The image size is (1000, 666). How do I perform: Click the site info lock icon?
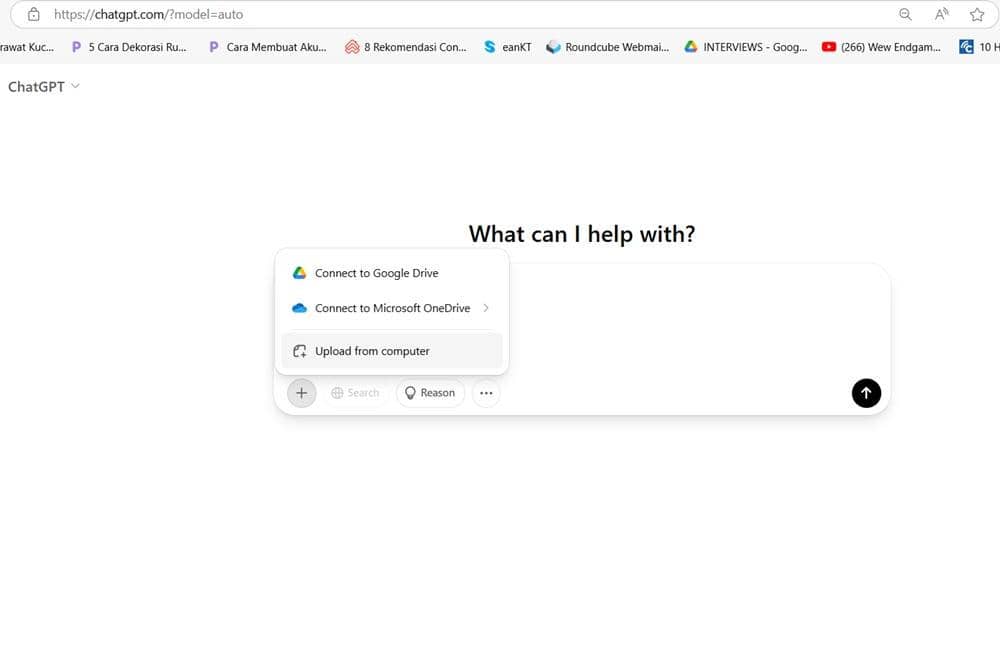tap(33, 15)
